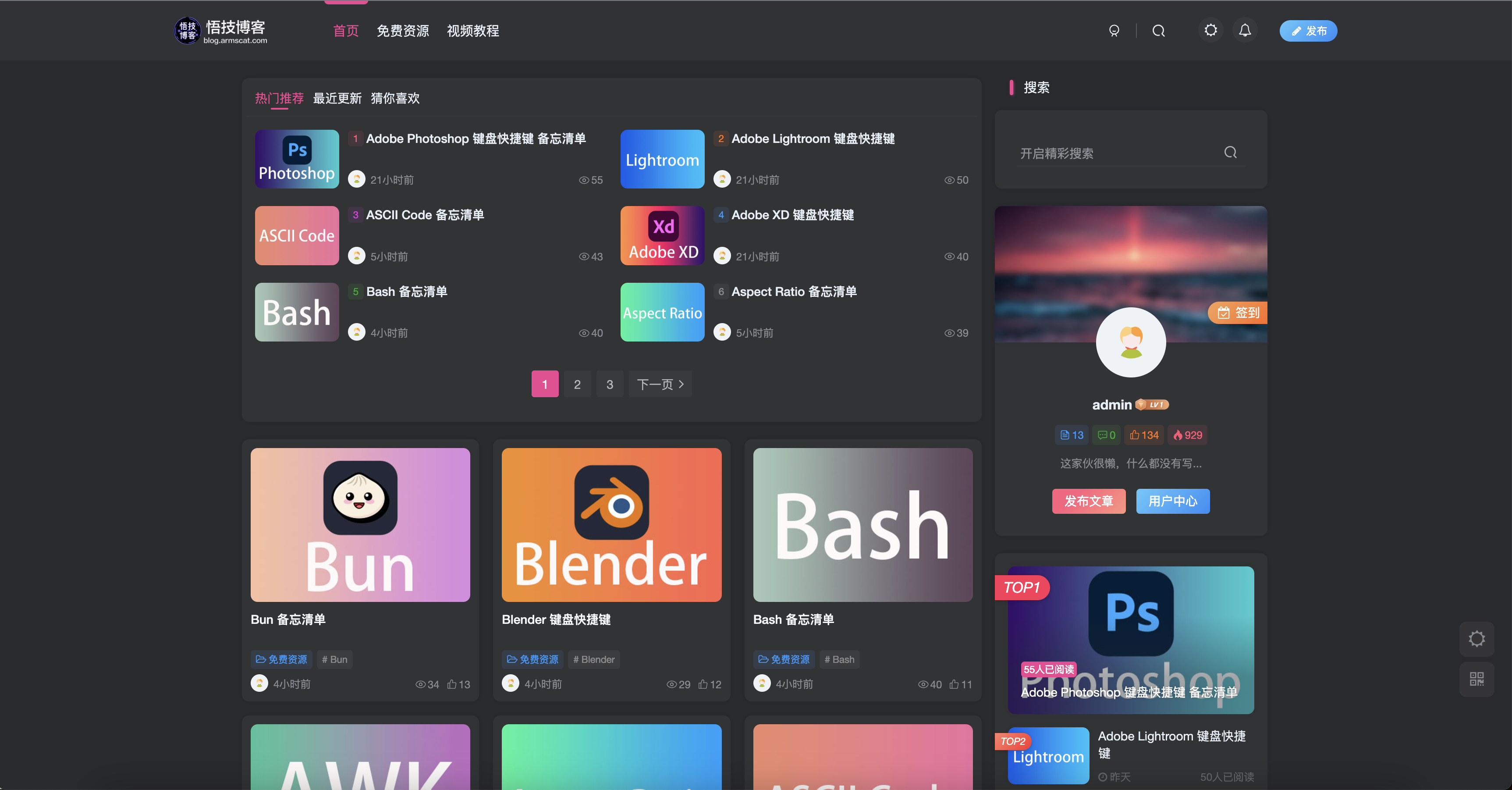Click the 悟技博客 site logo
Viewport: 1512px width, 790px height.
tap(221, 31)
